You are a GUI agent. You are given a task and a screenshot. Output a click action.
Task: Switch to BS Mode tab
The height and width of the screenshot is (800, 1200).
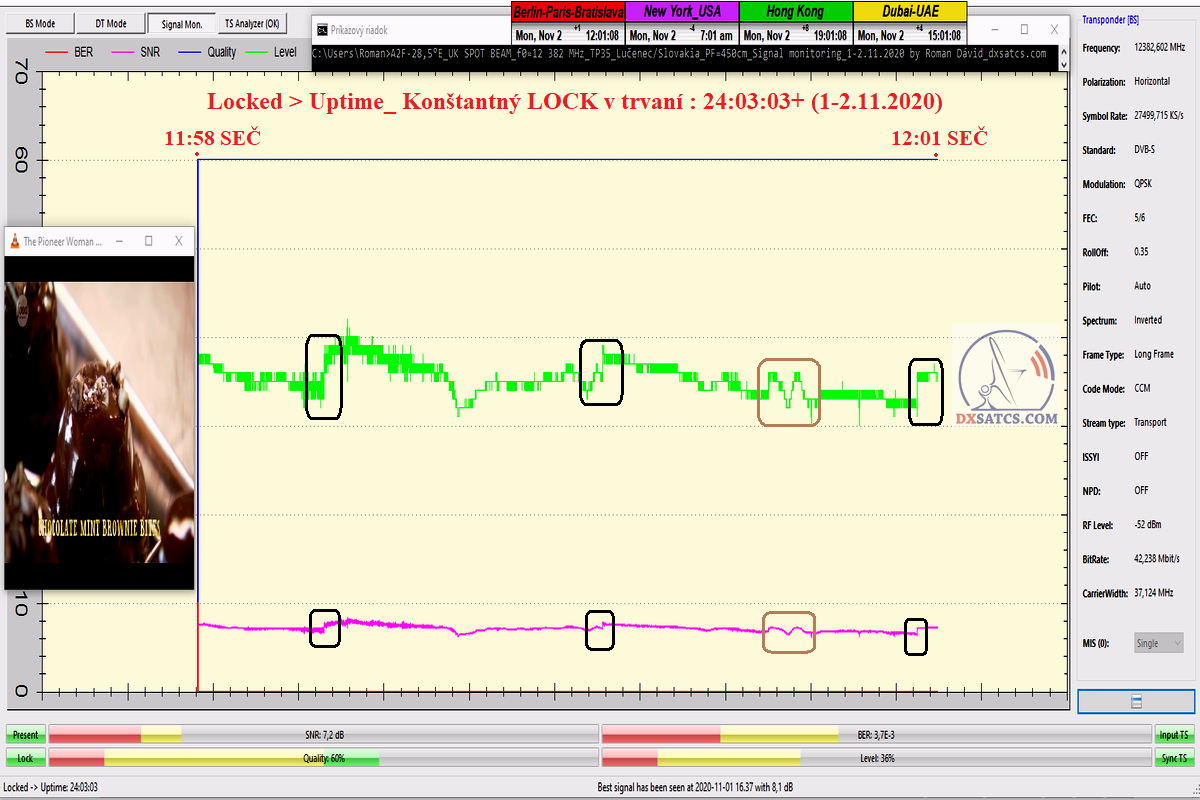pyautogui.click(x=40, y=23)
